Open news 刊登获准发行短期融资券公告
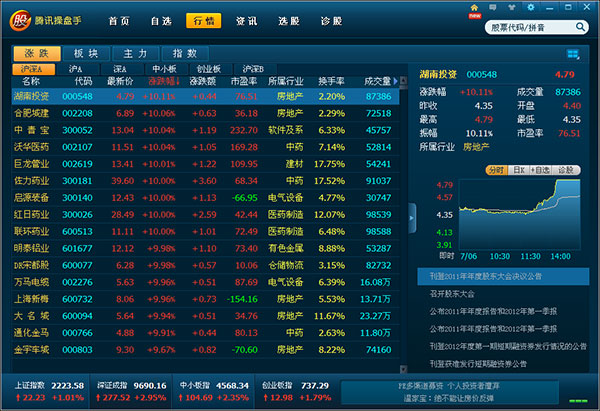 (478, 364)
